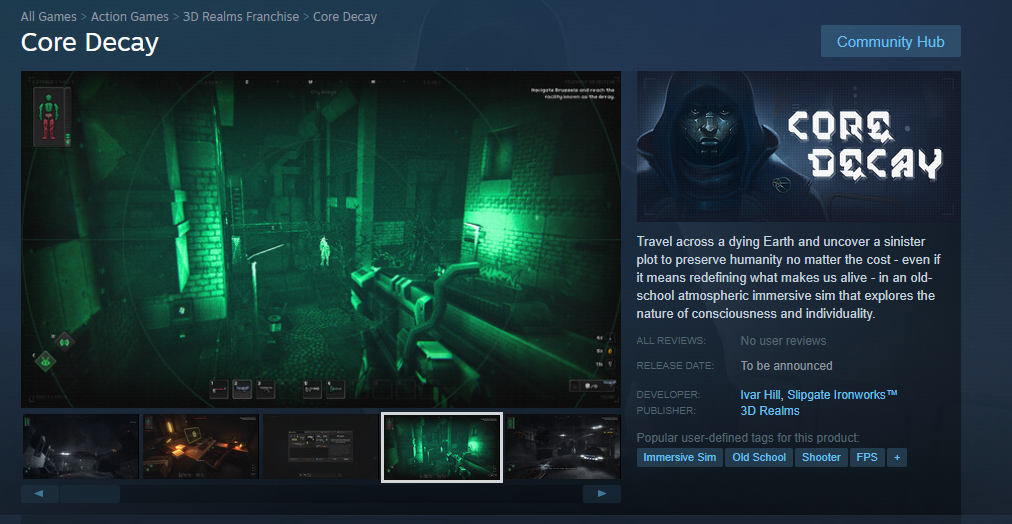Image resolution: width=1012 pixels, height=524 pixels.
Task: View developer Ivar Hill's page
Action: pyautogui.click(x=761, y=394)
